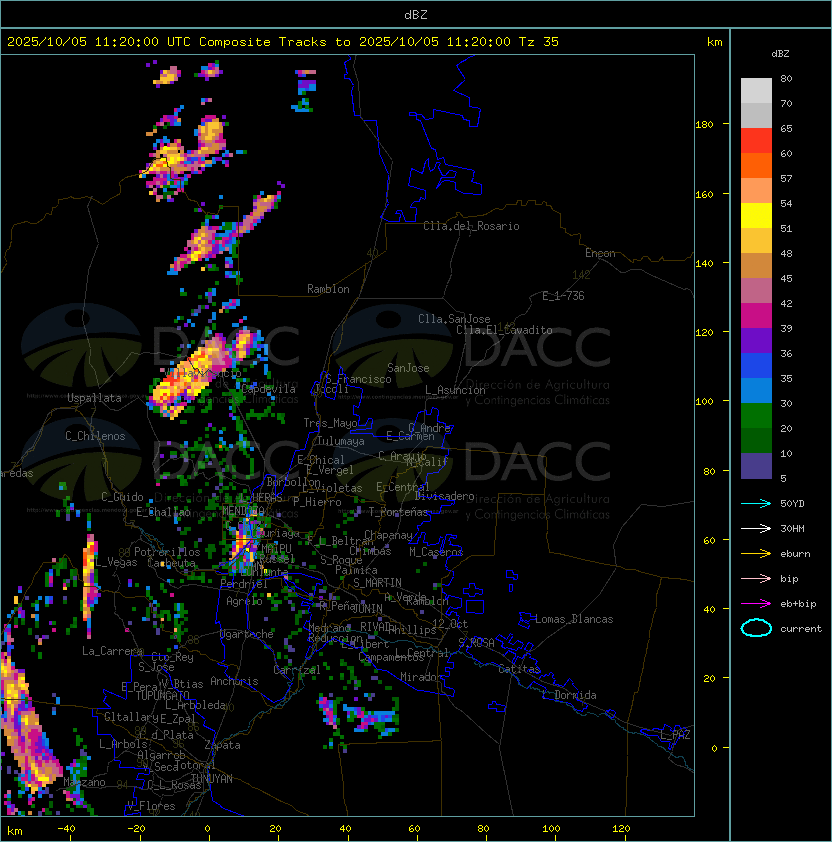Click the 'La_Carrera' map label
The height and width of the screenshot is (842, 832).
coord(112,651)
